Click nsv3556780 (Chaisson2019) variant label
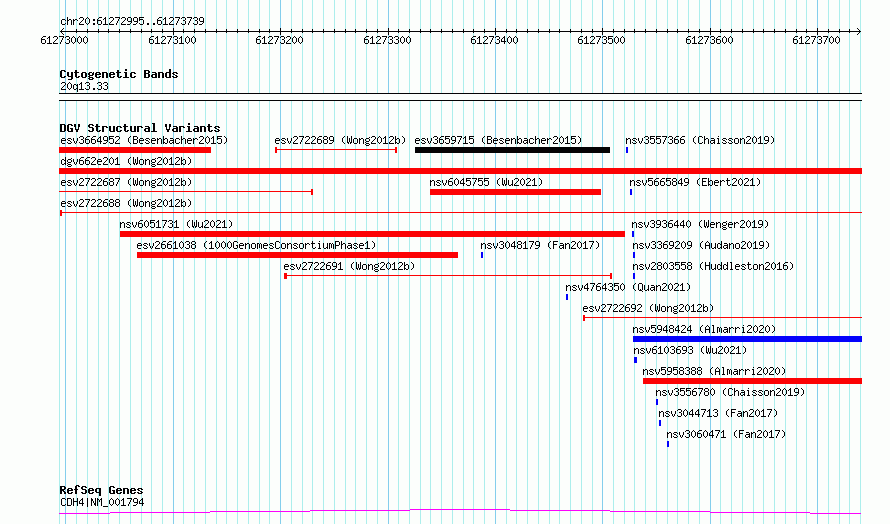Viewport: 890px width, 524px height. 730,392
